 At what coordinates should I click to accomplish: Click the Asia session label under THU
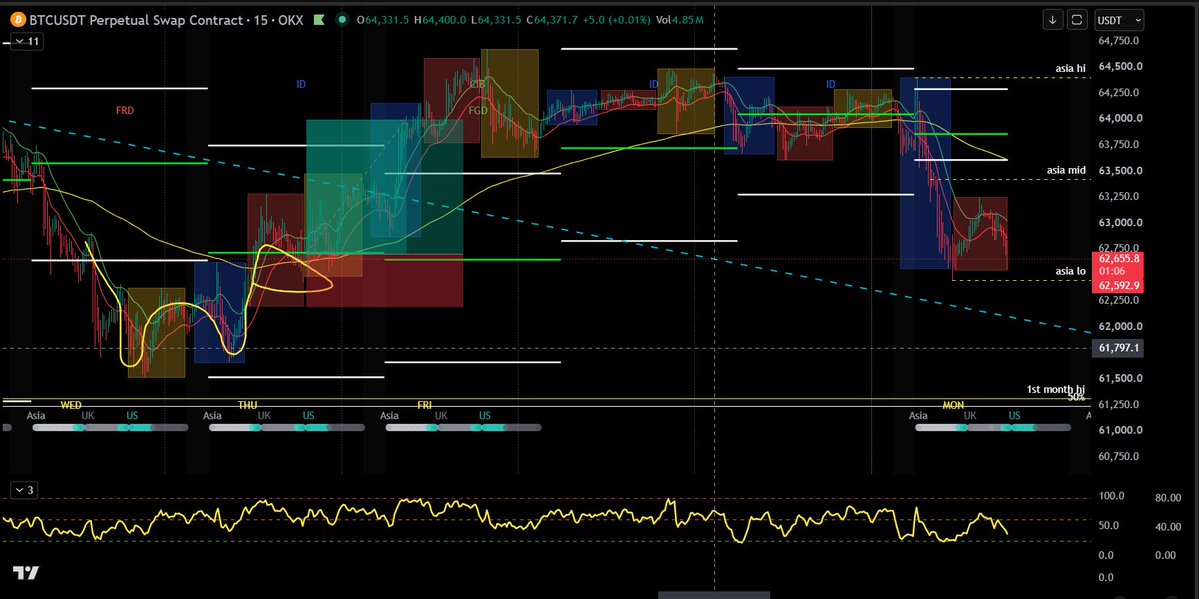pyautogui.click(x=212, y=415)
